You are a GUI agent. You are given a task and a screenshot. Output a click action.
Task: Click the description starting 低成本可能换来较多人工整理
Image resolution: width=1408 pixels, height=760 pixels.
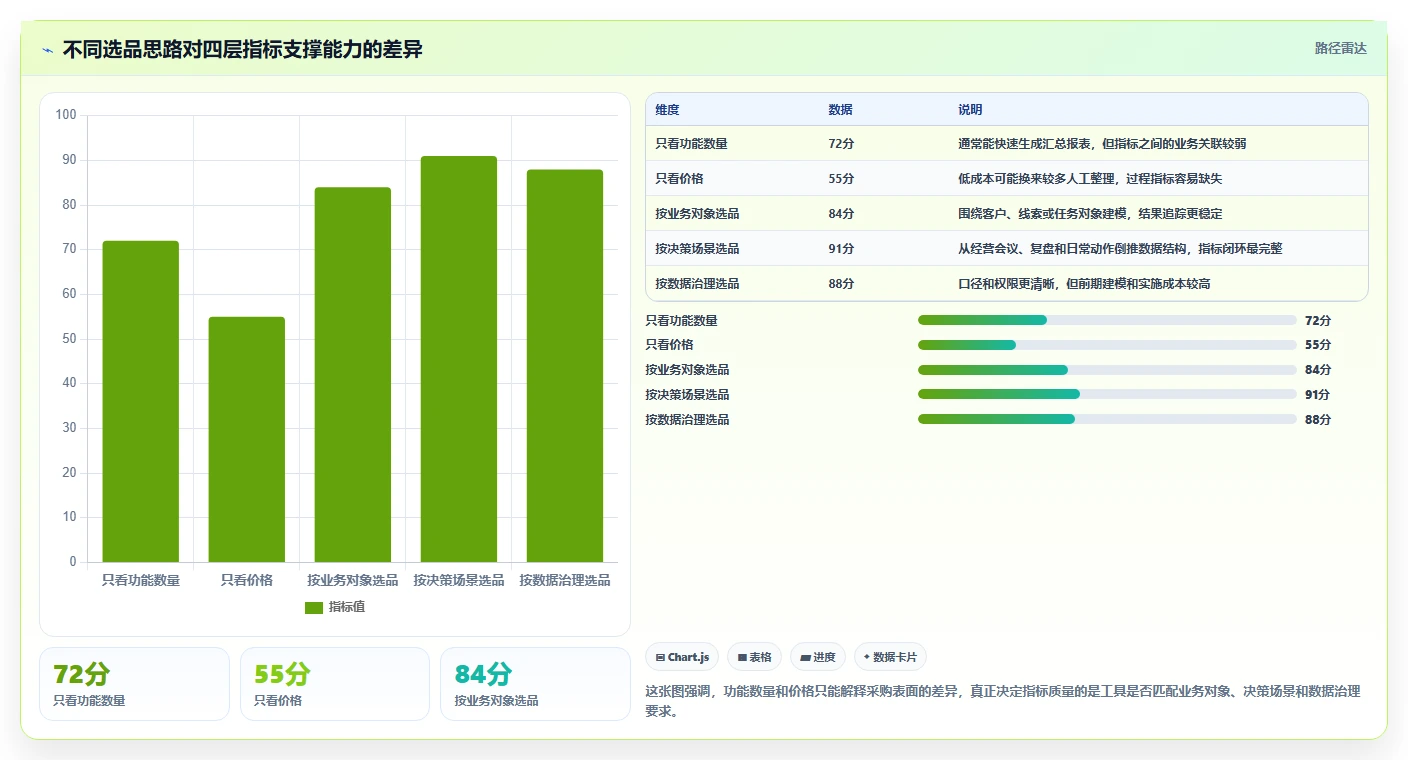point(1090,179)
